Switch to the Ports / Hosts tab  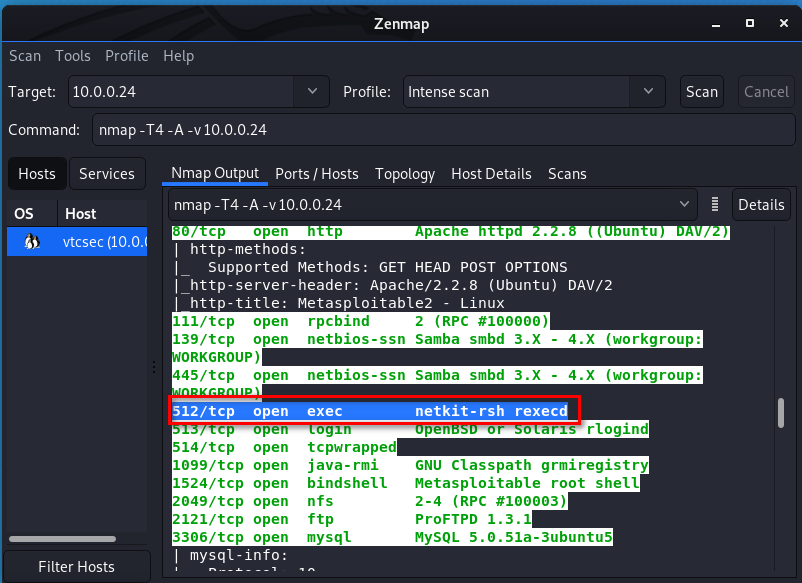point(317,174)
